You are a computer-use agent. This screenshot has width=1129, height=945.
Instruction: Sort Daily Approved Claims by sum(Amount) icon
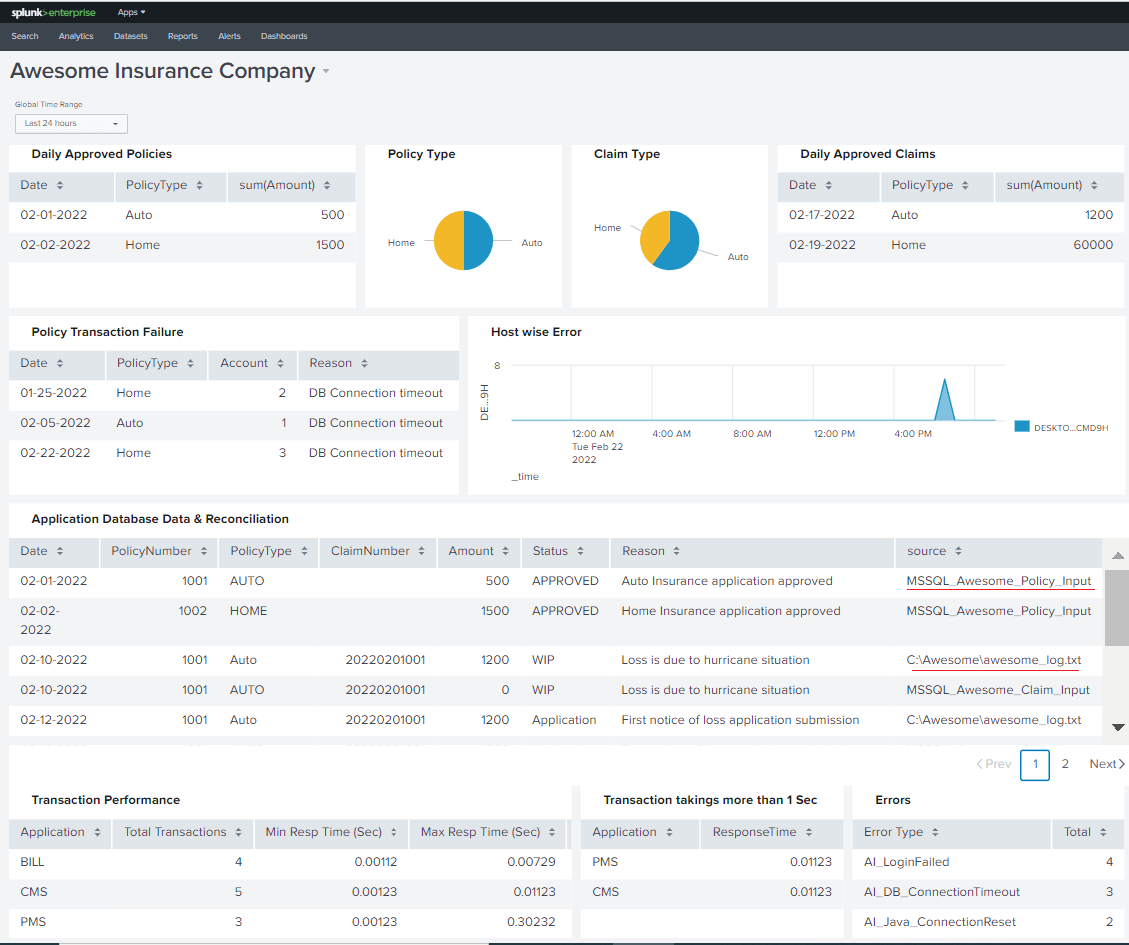point(1093,186)
